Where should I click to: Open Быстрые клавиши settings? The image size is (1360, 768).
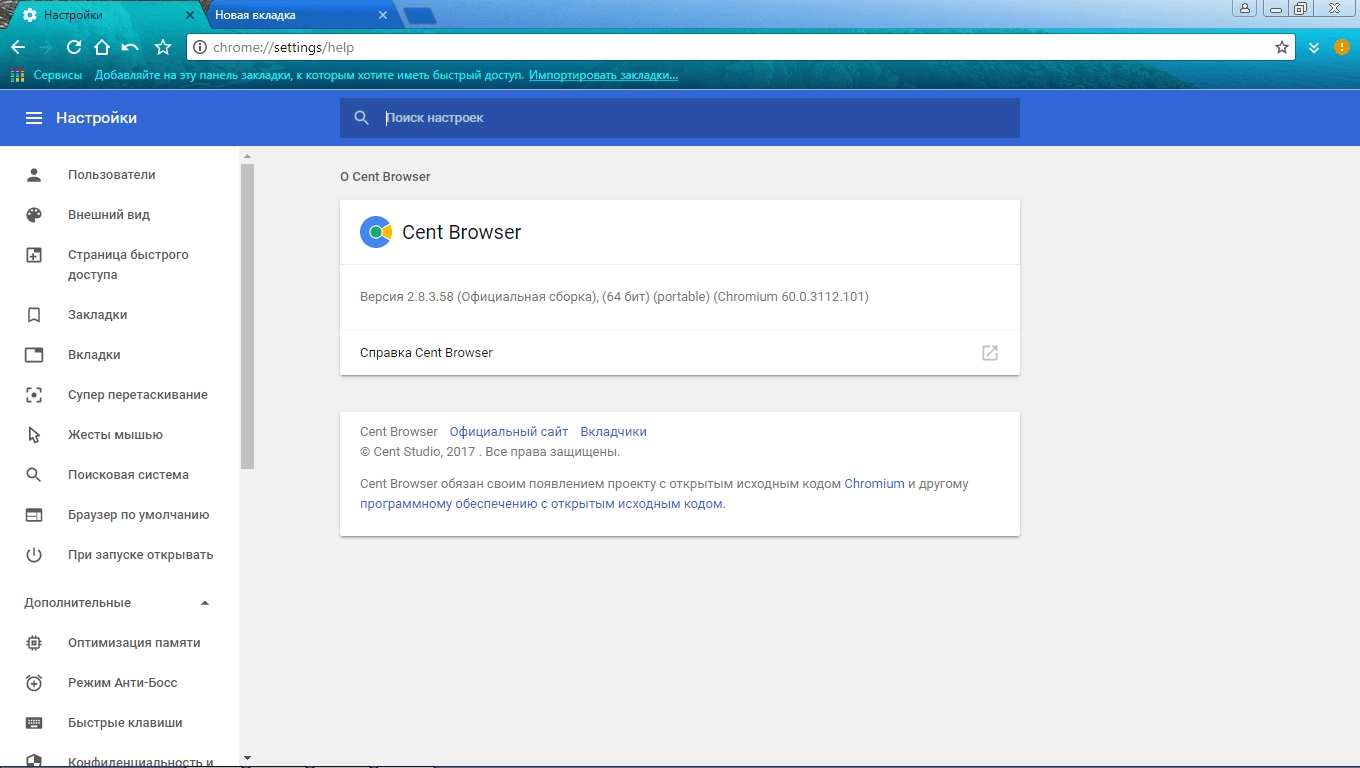pyautogui.click(x=125, y=723)
